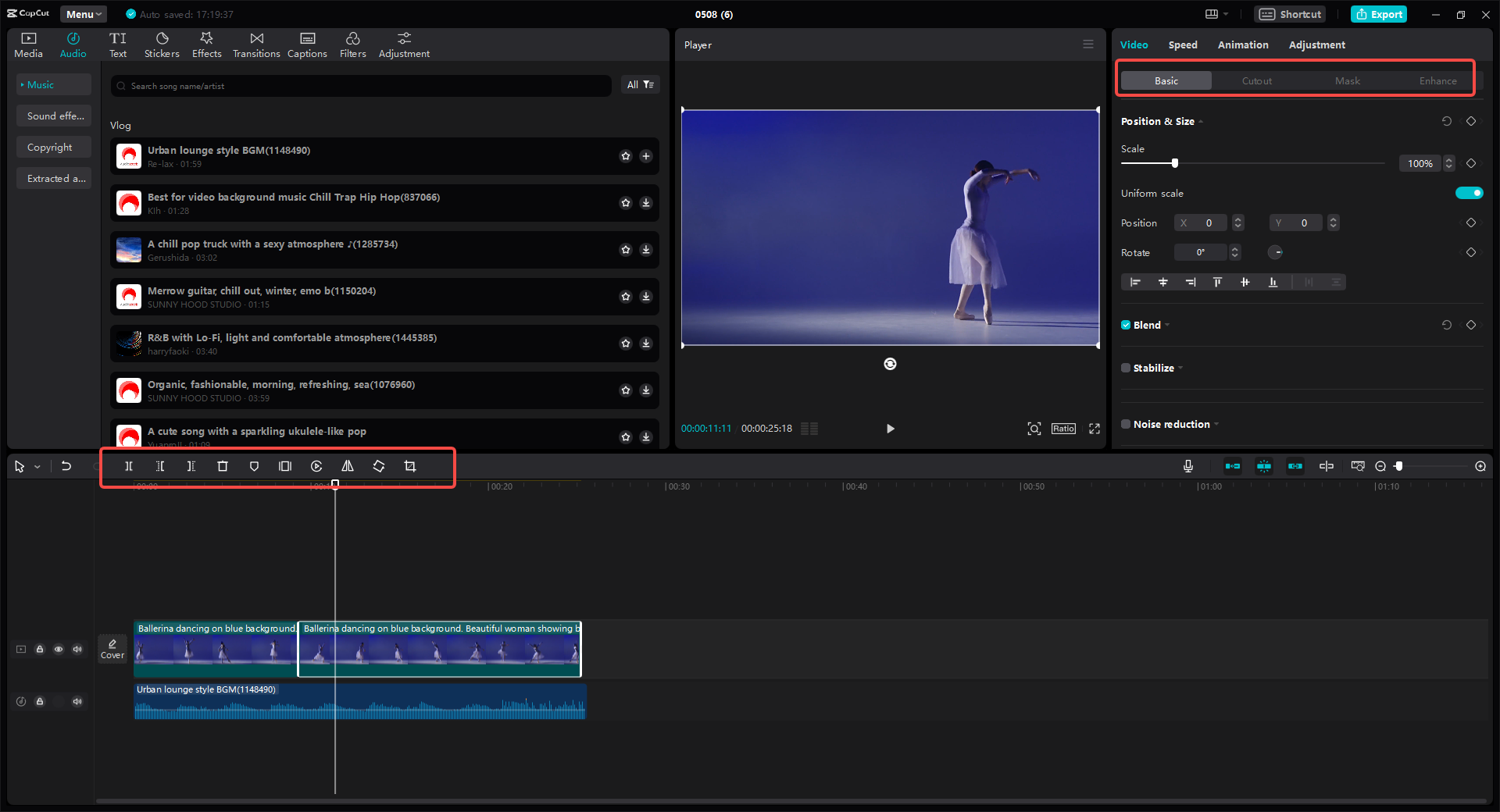Click the Transitions icon in the top toolbar

[x=256, y=44]
